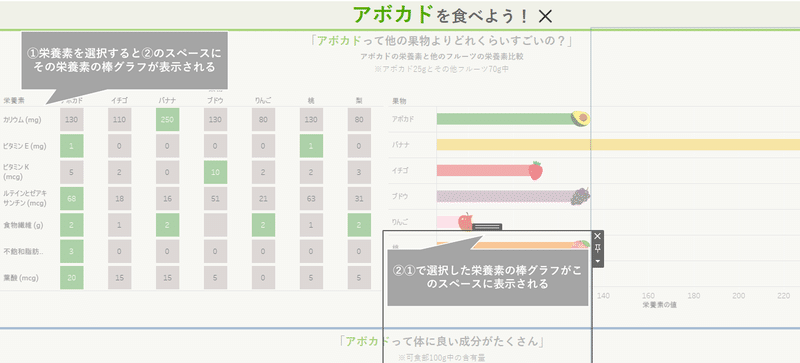Click the イチゴ column header in the table
800x363 pixels.
coord(119,101)
